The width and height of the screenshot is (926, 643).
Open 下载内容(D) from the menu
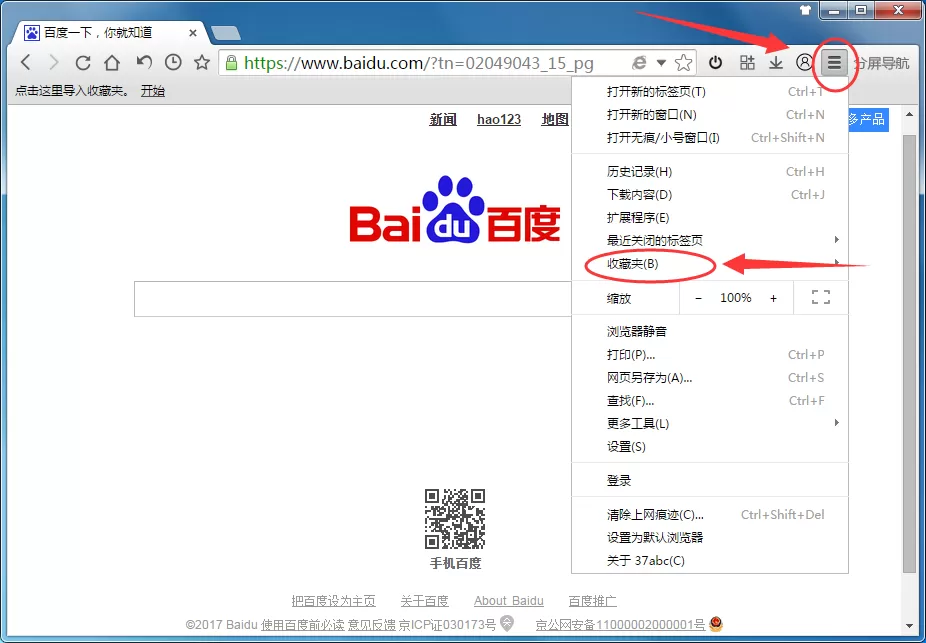710,195
